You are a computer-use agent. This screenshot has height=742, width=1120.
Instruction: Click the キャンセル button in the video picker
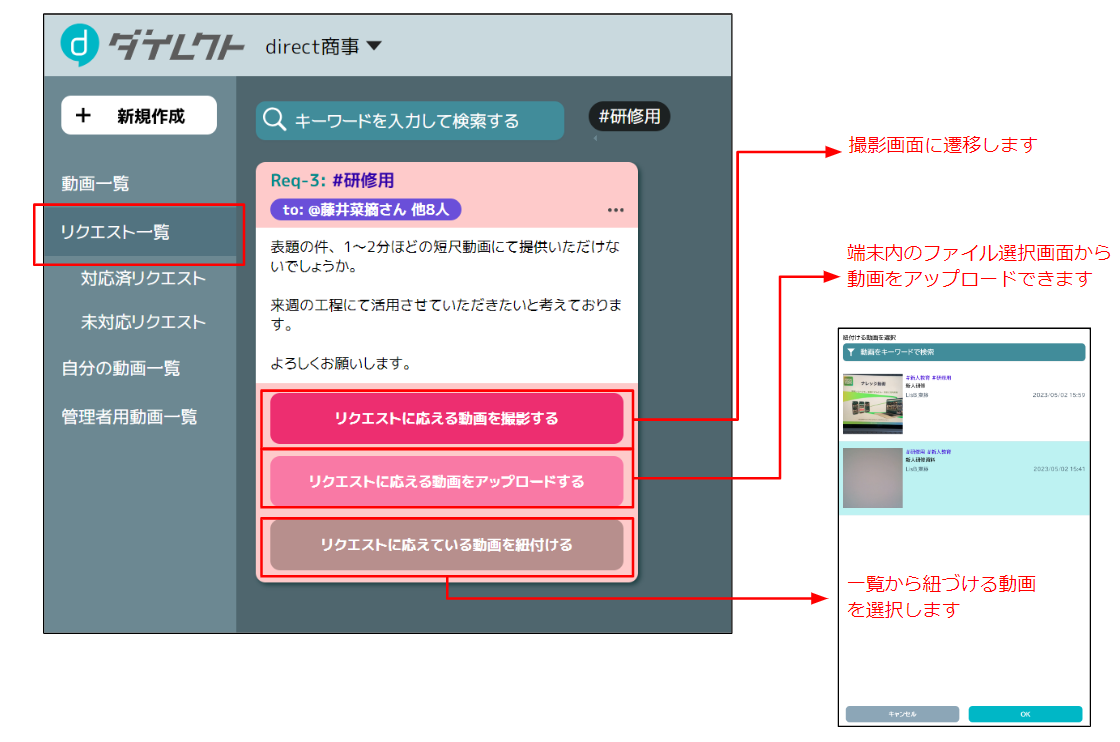click(x=902, y=714)
